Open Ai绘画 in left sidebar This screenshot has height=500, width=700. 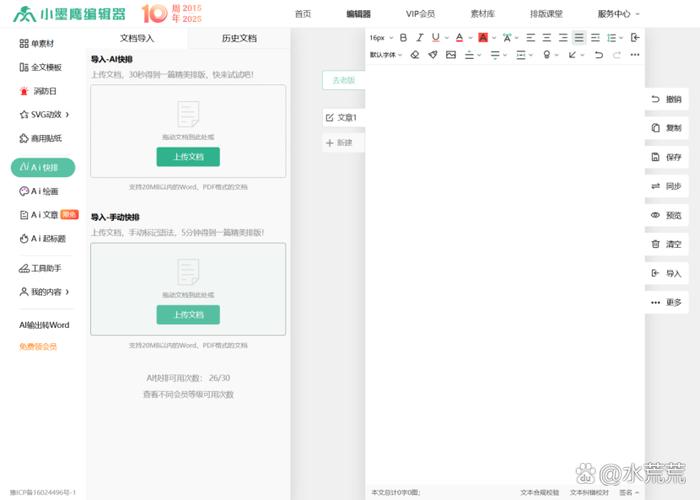tap(38, 191)
